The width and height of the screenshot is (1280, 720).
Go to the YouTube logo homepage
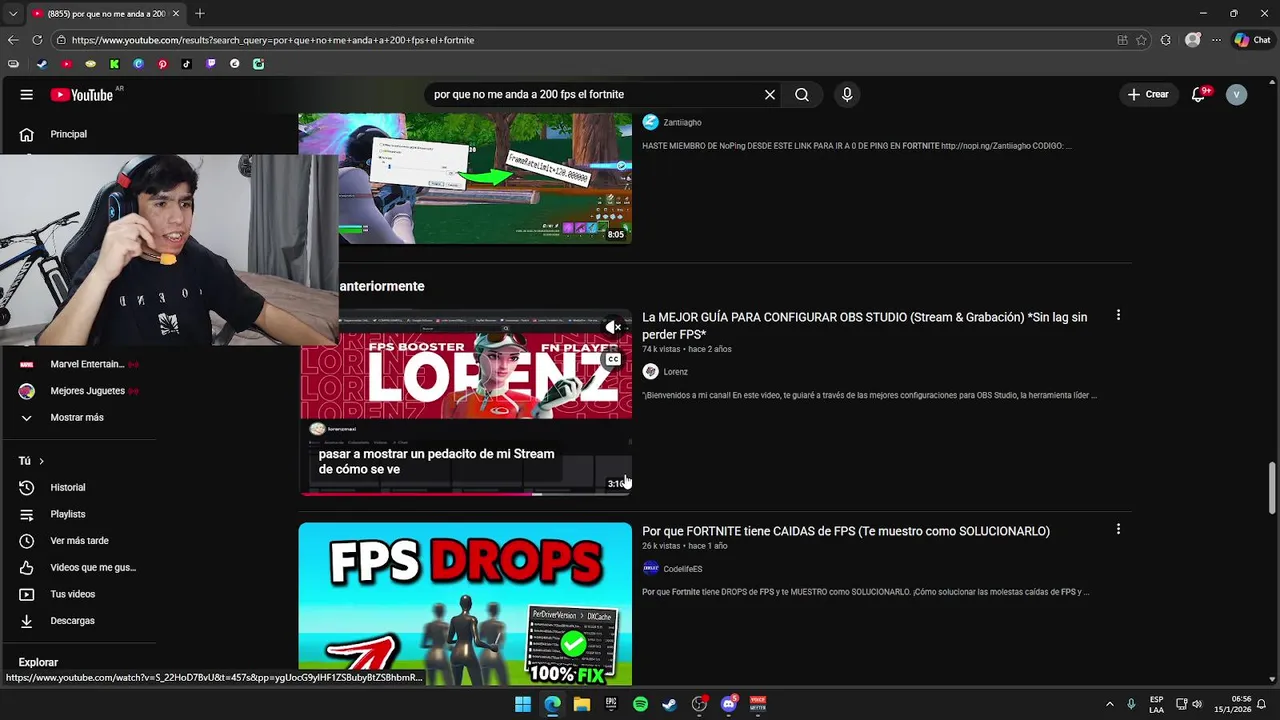81,95
